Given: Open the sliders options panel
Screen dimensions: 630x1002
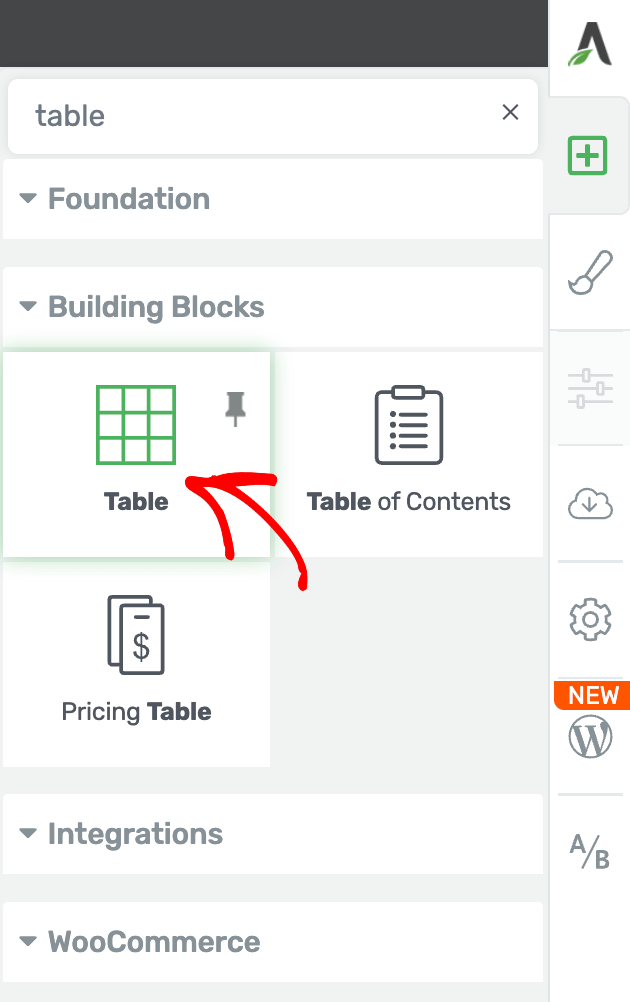Looking at the screenshot, I should [x=590, y=388].
